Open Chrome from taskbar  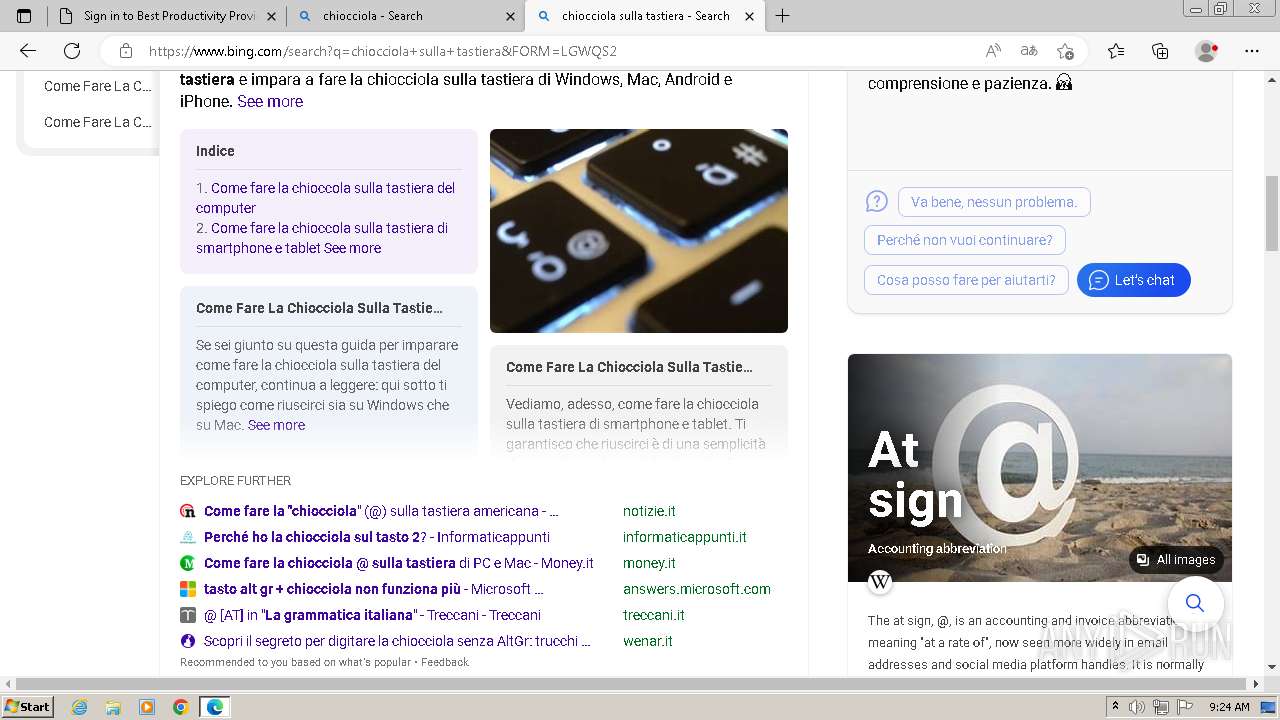tap(181, 707)
